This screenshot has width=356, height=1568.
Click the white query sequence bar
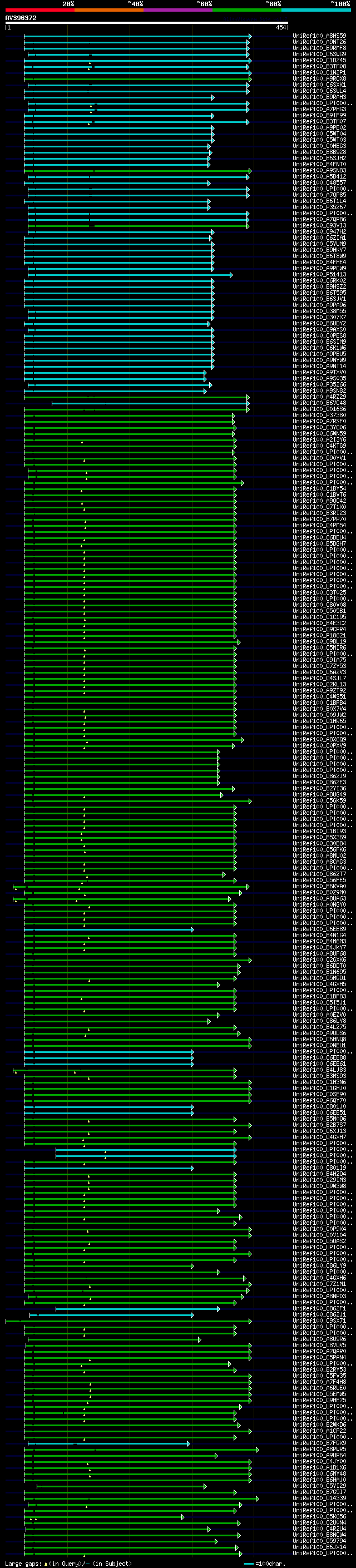pos(147,23)
